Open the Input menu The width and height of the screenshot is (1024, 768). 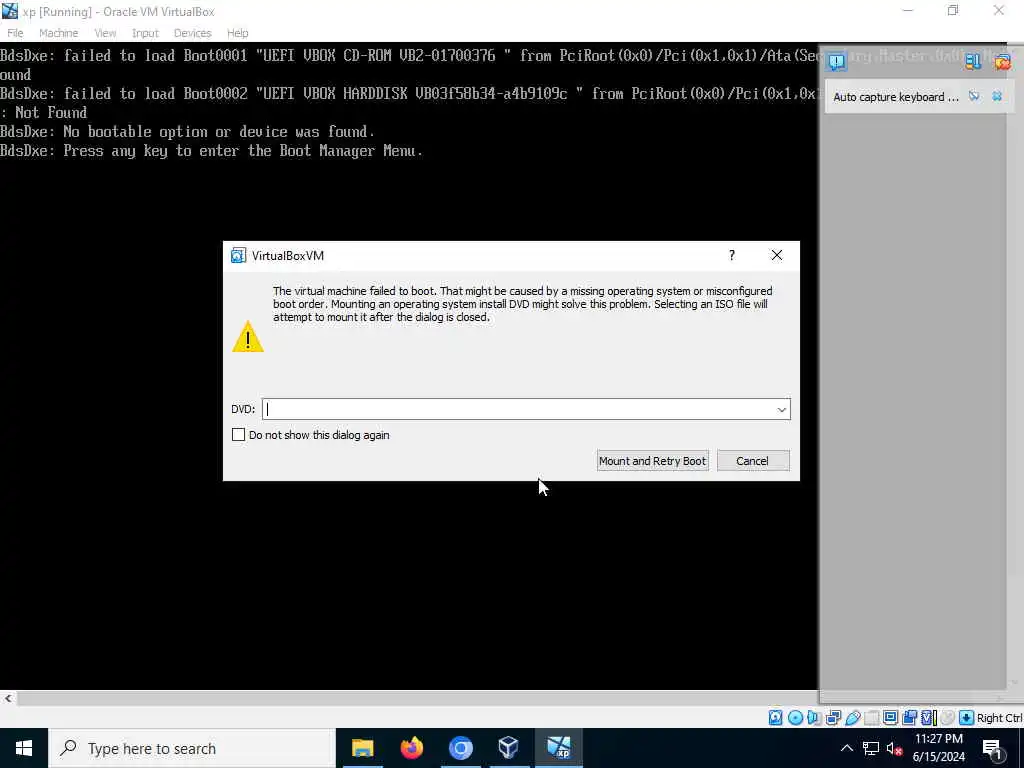click(145, 33)
